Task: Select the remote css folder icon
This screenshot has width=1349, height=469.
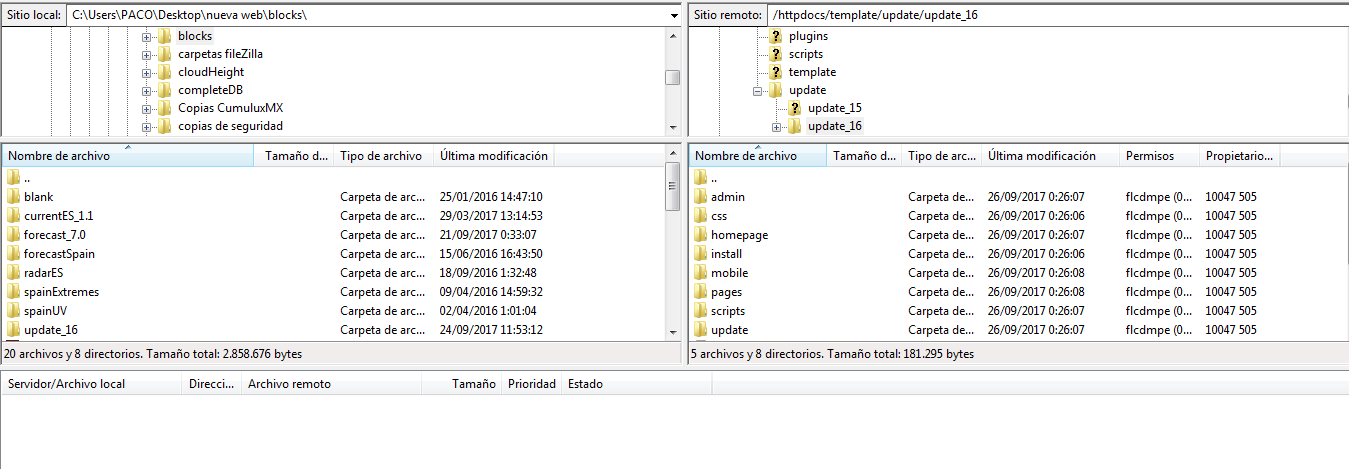Action: [x=700, y=216]
